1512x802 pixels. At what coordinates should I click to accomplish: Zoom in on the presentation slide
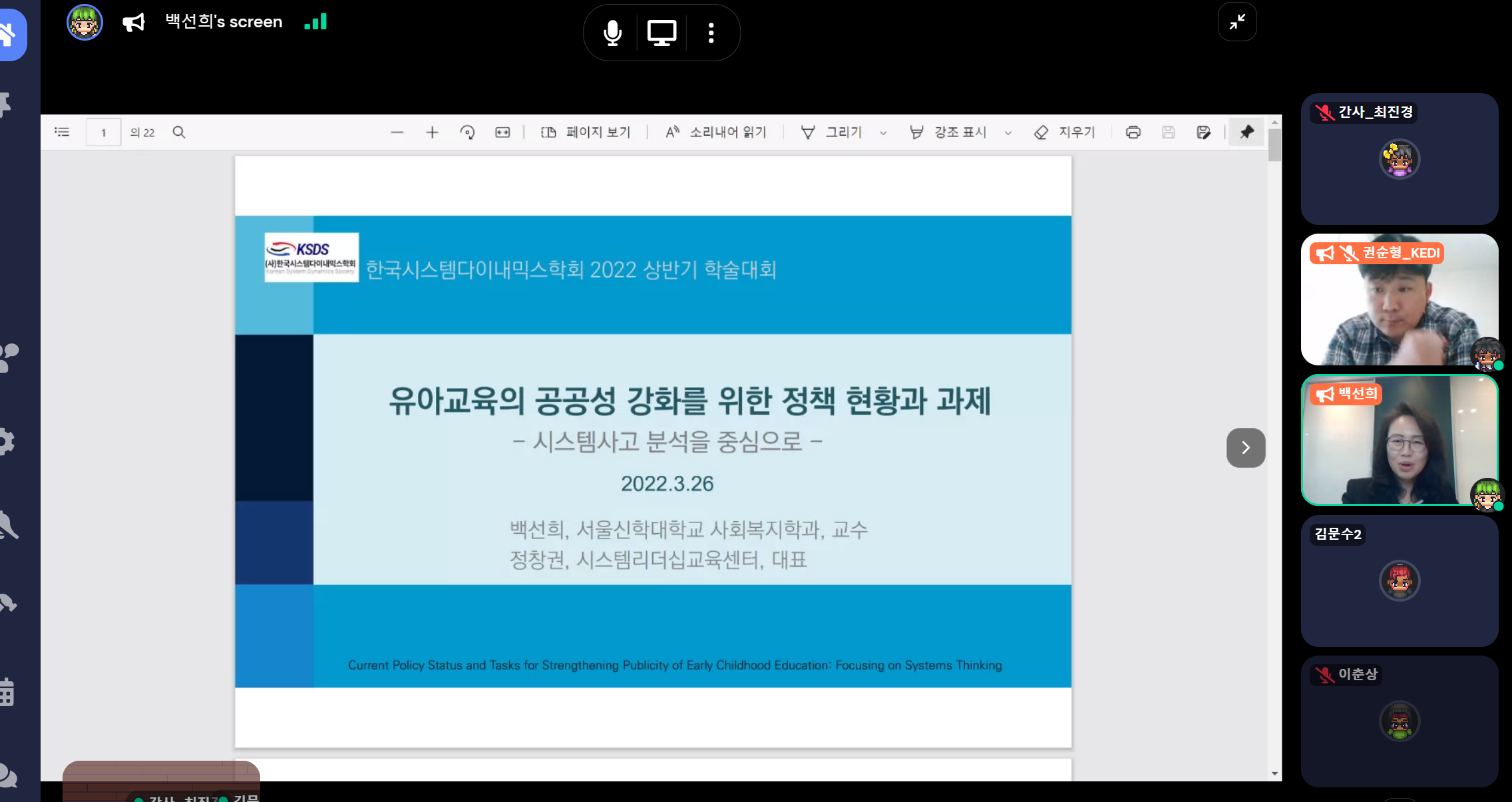click(432, 132)
